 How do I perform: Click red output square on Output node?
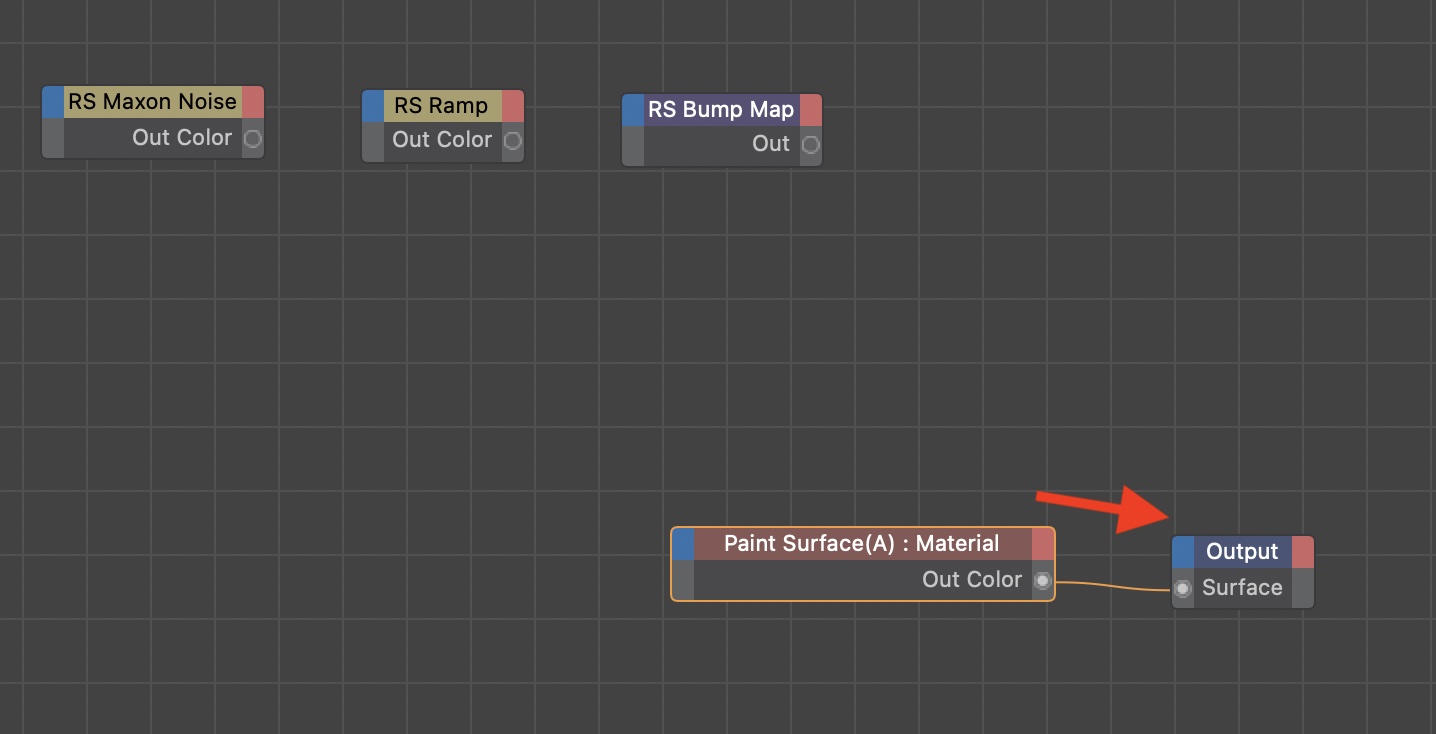pos(1303,552)
